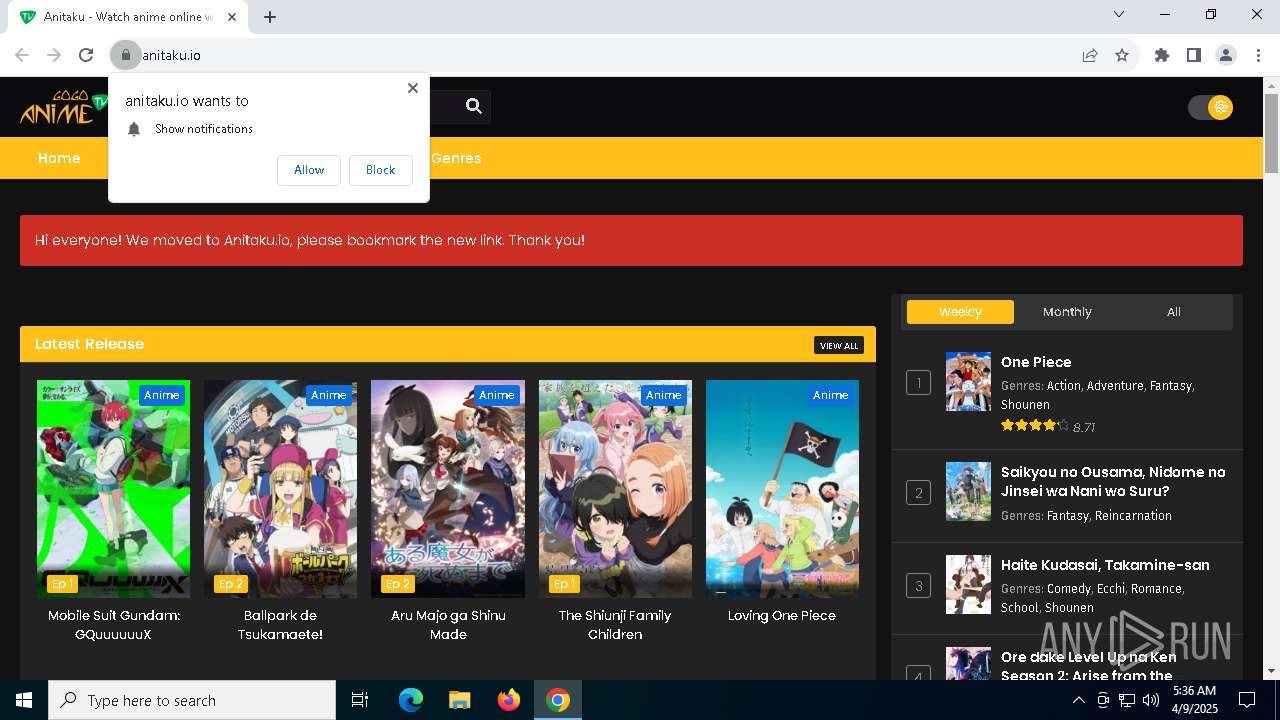Open the taskbar volume icon
The width and height of the screenshot is (1280, 720).
point(1151,700)
